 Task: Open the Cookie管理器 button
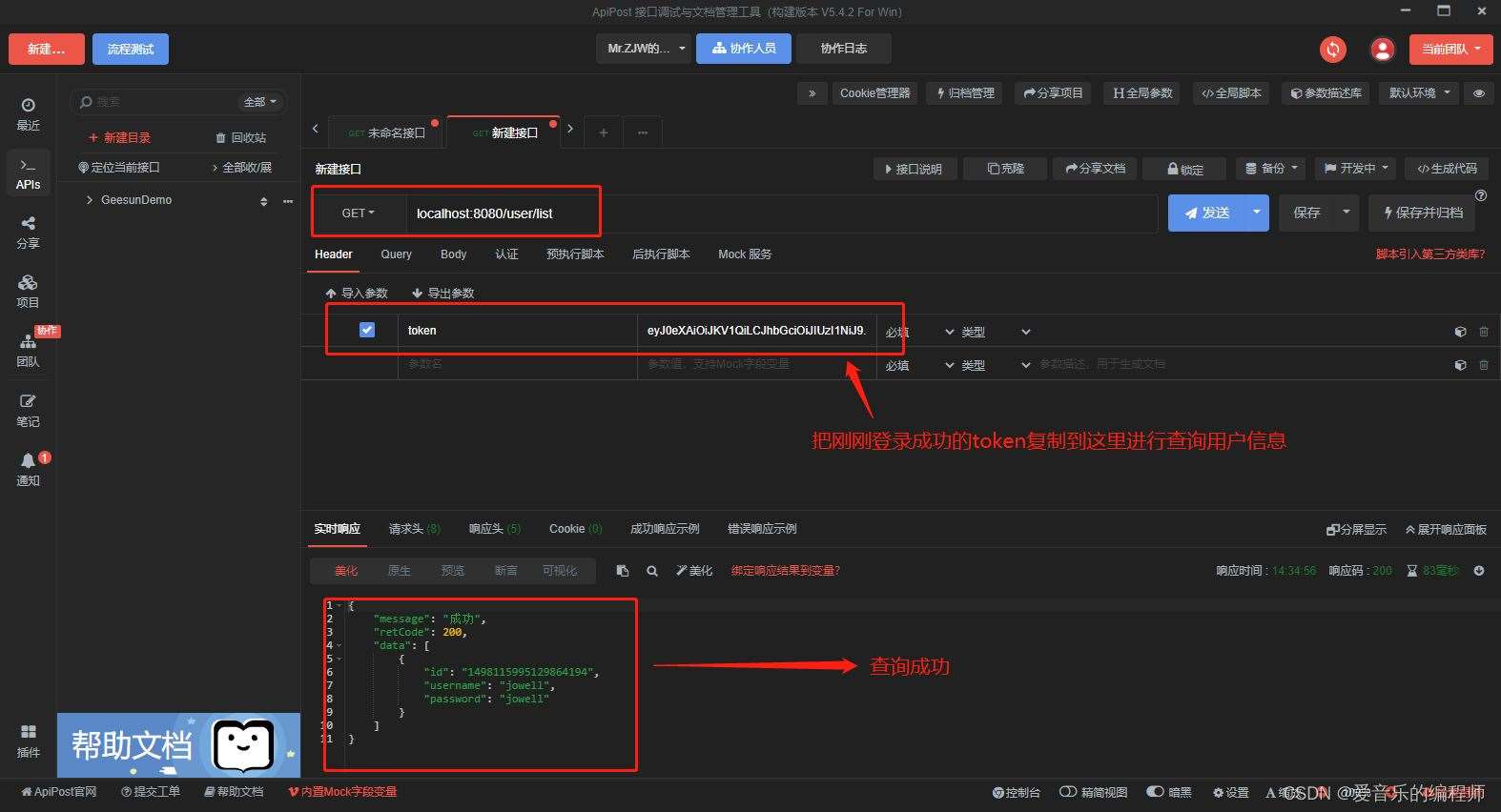point(874,93)
